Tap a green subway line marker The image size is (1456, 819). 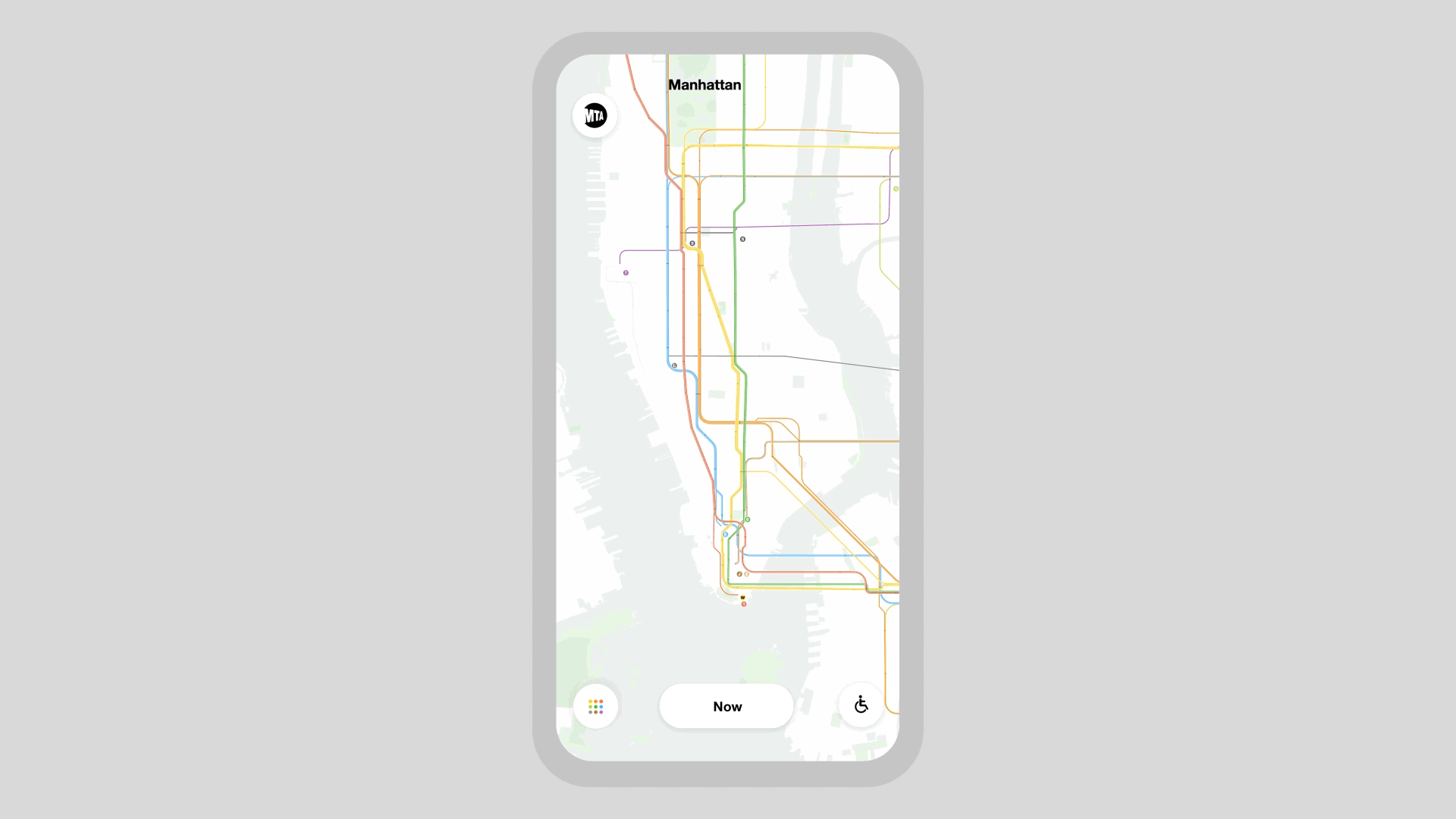pyautogui.click(x=748, y=519)
